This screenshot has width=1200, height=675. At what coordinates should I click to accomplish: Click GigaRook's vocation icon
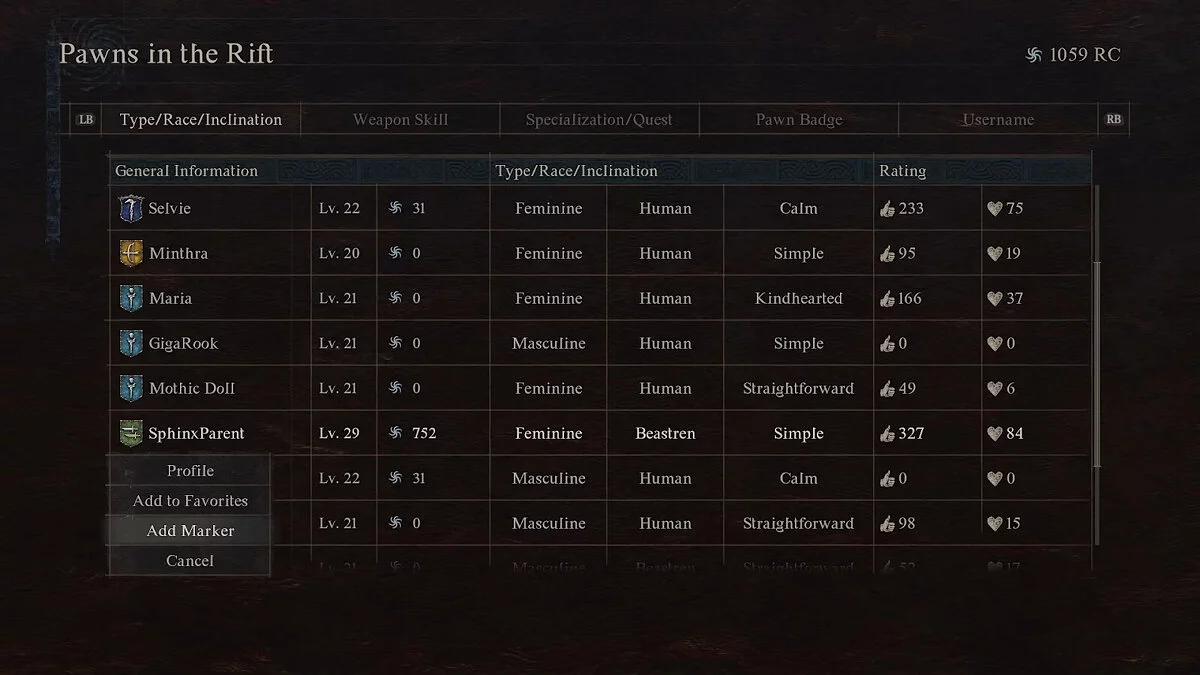tap(131, 343)
